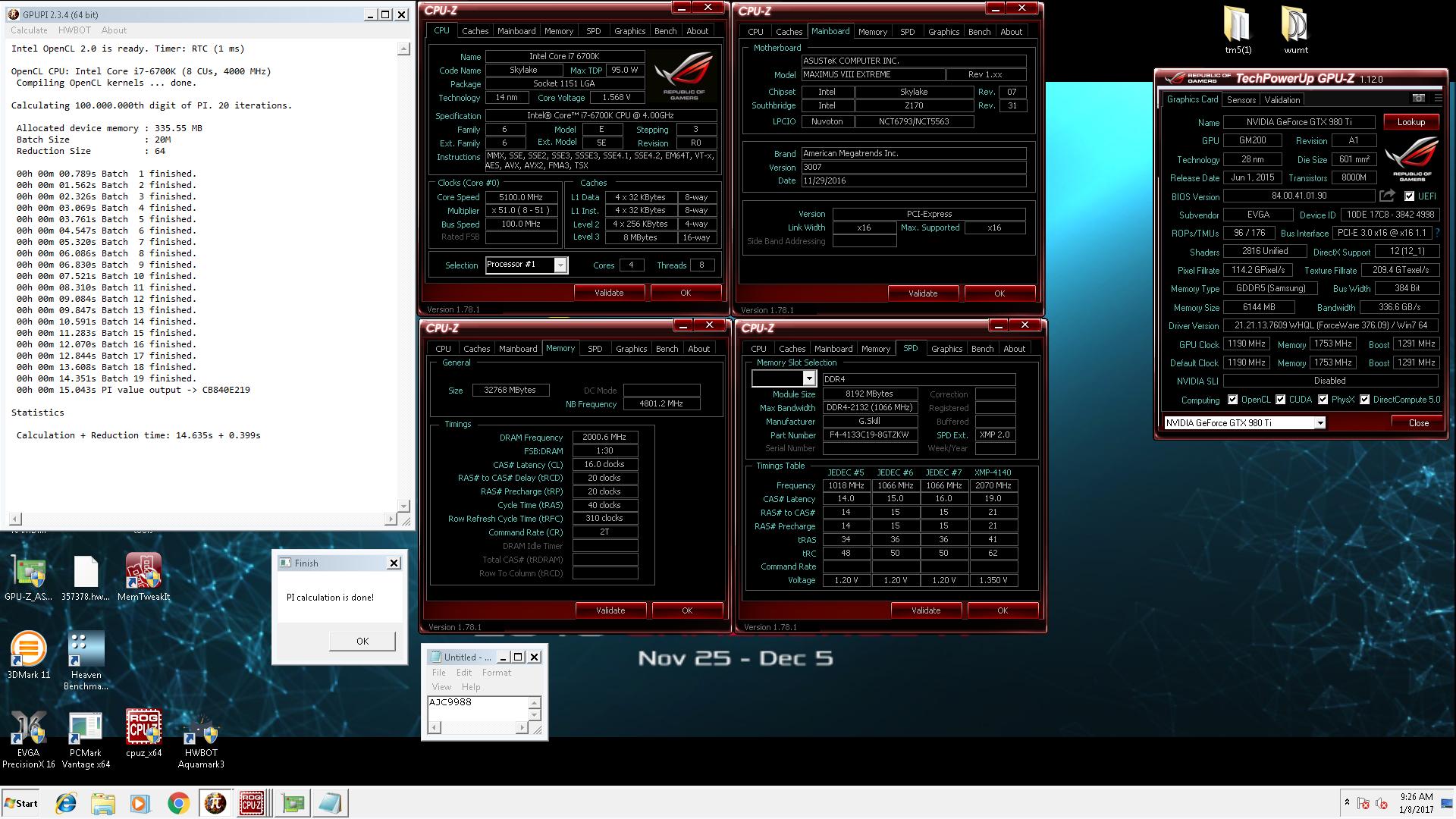Expand the GPU selection dropdown in GPU-Z
The height and width of the screenshot is (819, 1456).
(1319, 423)
